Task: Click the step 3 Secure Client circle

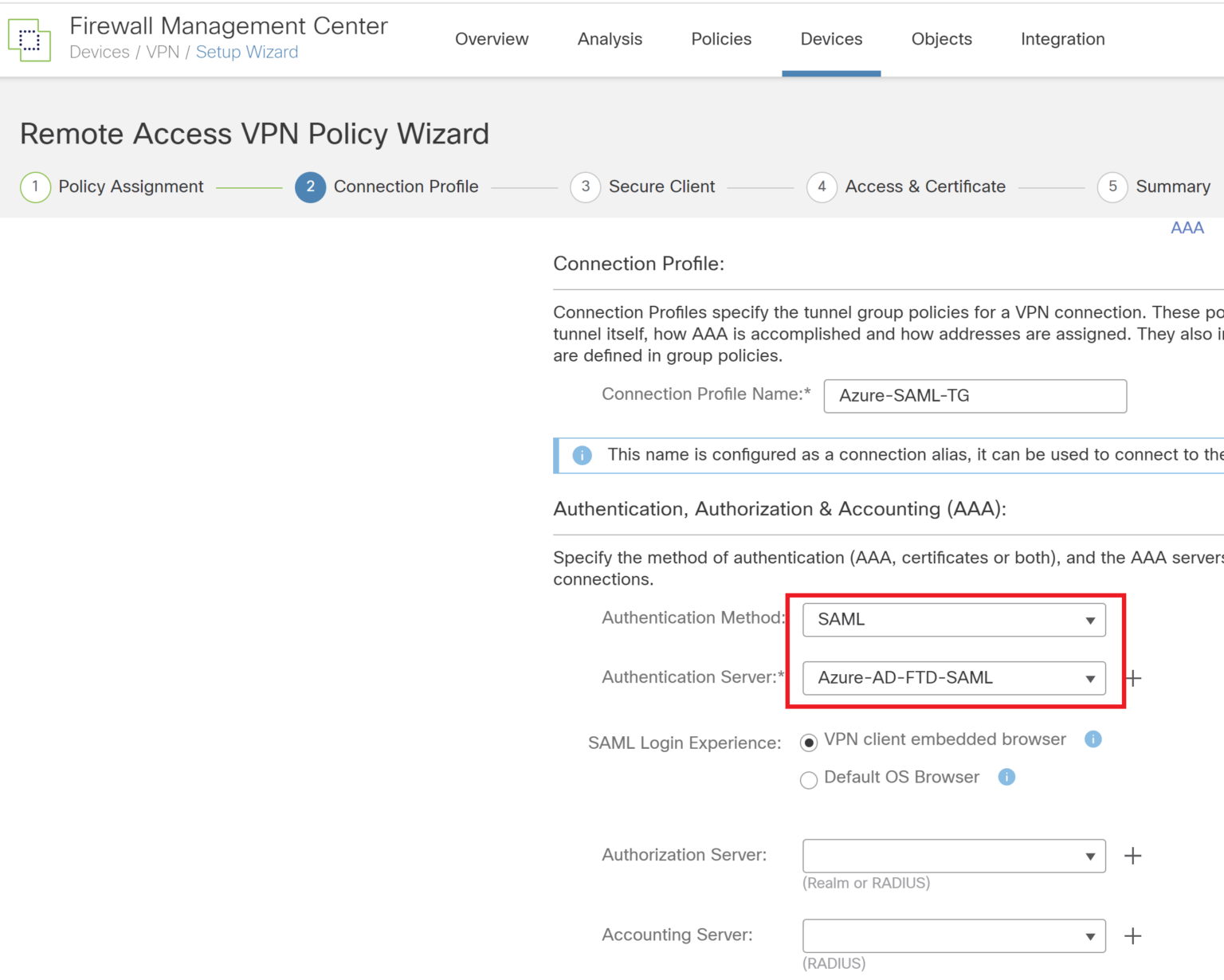Action: click(x=586, y=186)
